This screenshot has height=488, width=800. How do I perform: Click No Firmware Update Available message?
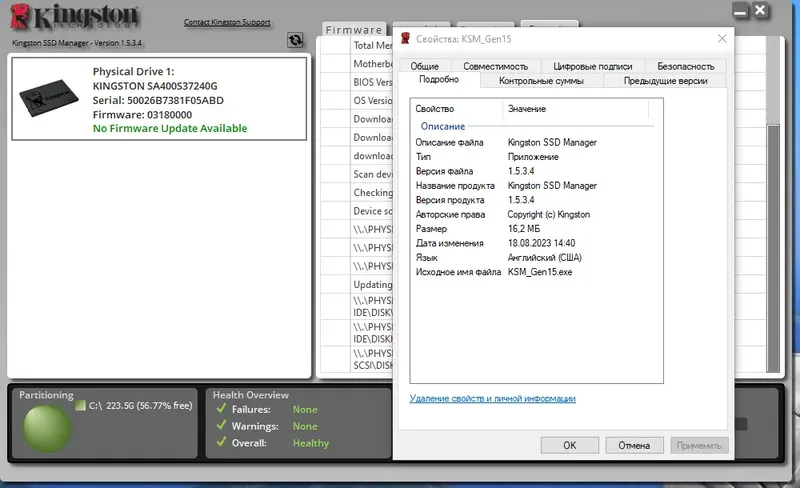[x=170, y=128]
